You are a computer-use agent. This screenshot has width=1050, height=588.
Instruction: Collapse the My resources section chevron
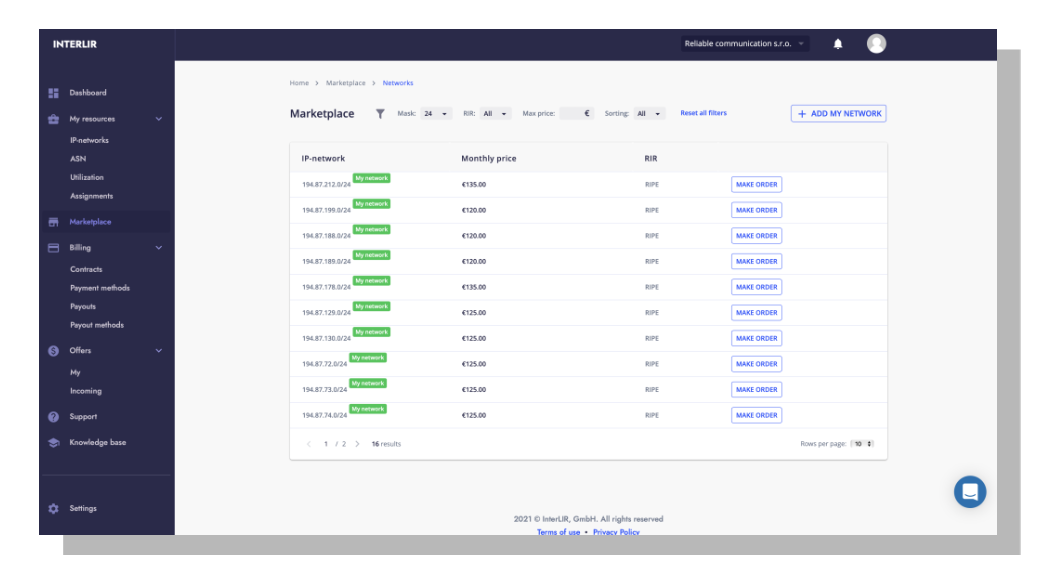pos(159,119)
